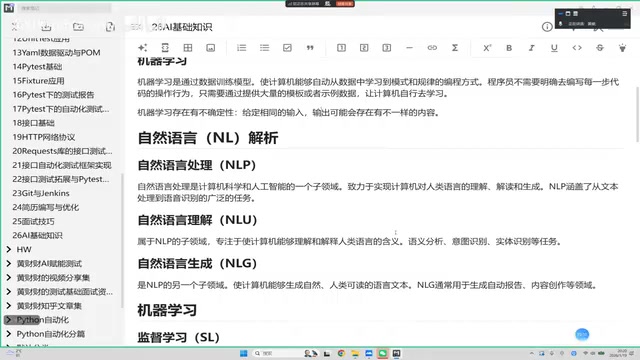Expand the HW folder

tap(9, 249)
